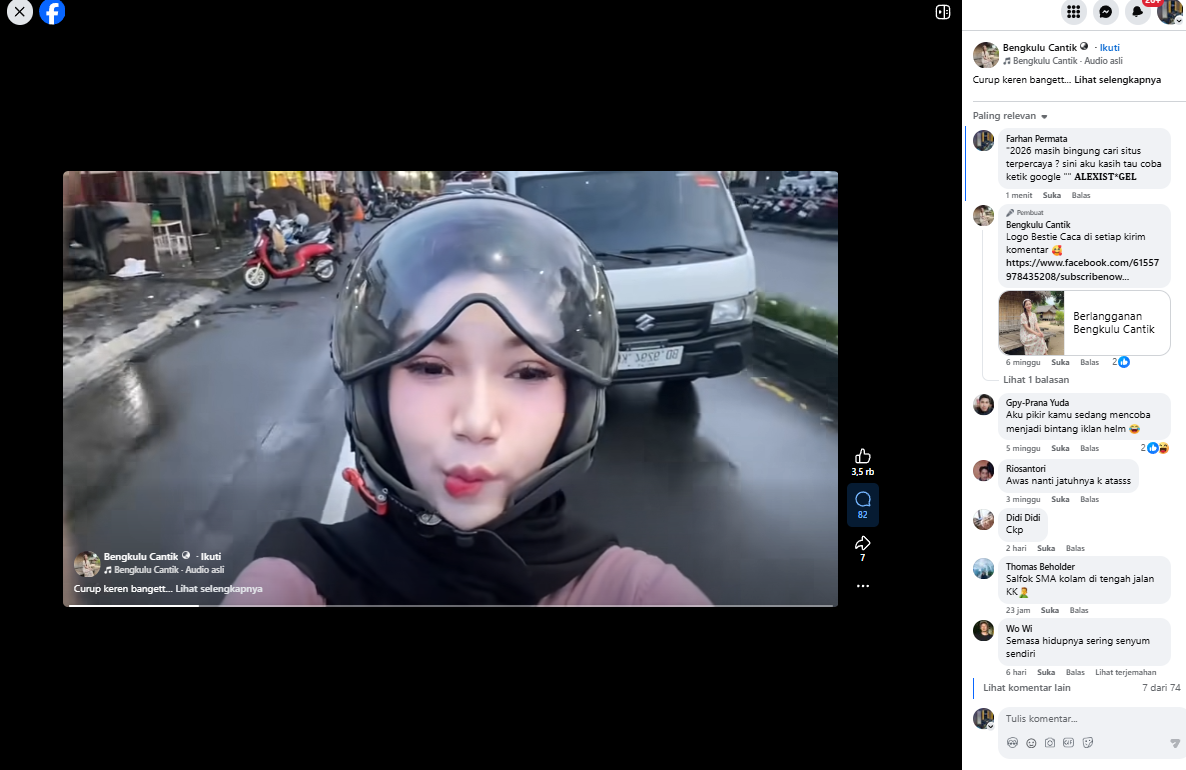Open Messenger chats icon
The height and width of the screenshot is (770, 1186).
tap(1105, 11)
